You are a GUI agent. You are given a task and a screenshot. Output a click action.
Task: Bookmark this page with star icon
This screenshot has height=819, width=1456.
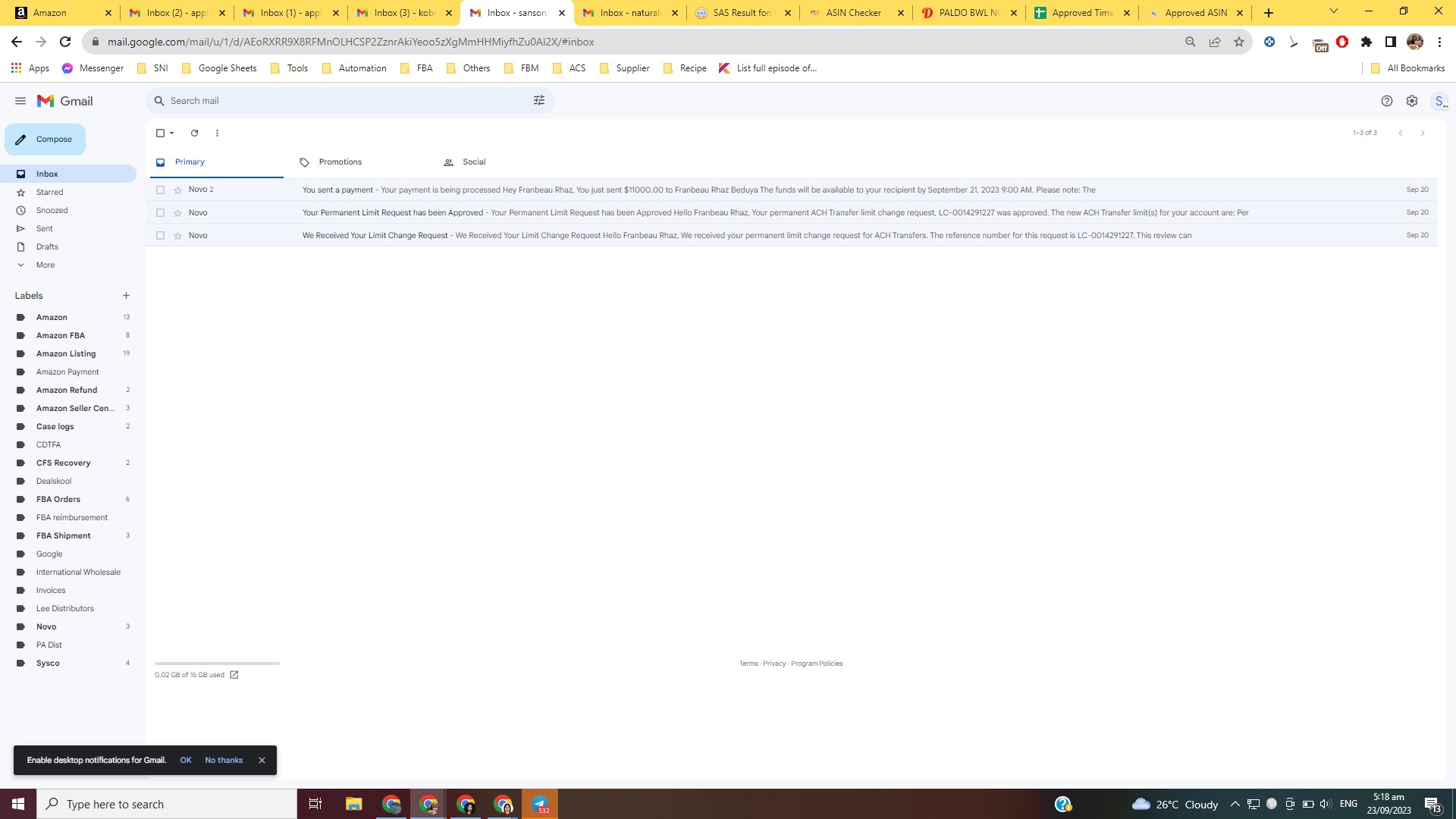pyautogui.click(x=1239, y=42)
